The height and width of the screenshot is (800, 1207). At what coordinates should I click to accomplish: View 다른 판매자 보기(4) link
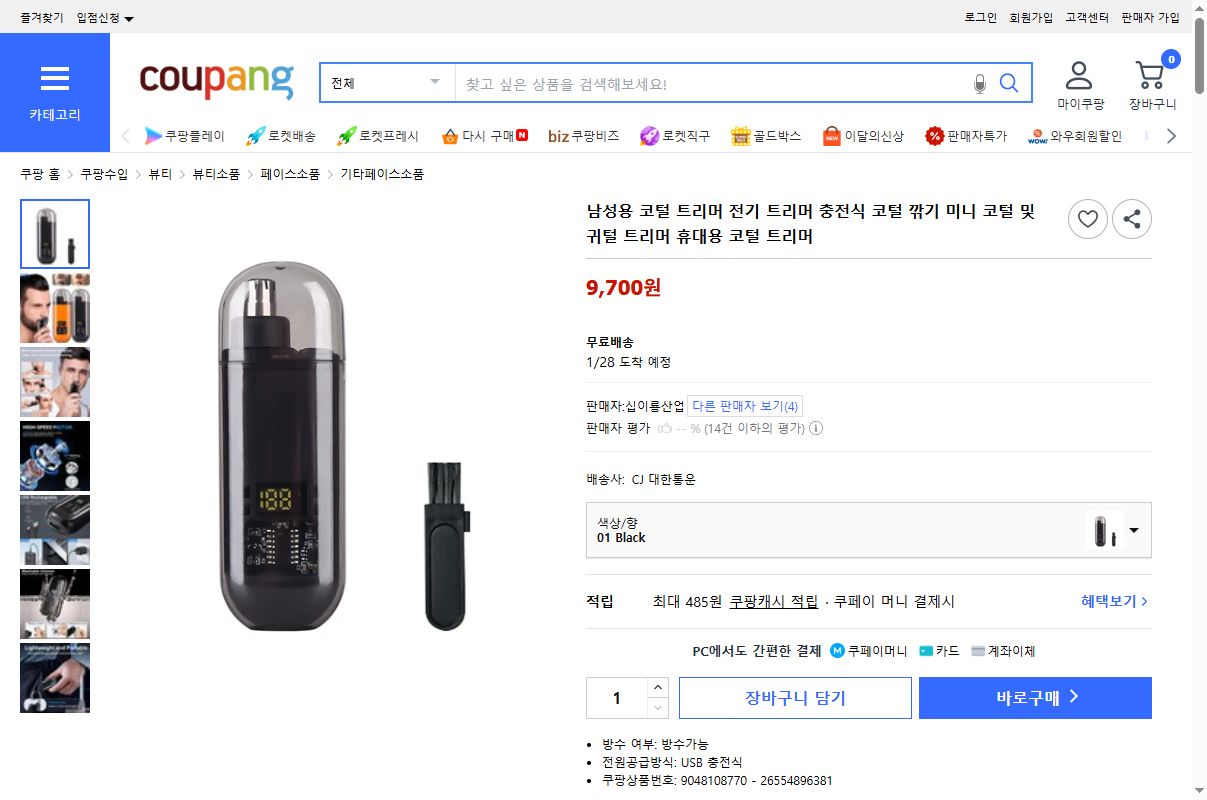(x=745, y=405)
